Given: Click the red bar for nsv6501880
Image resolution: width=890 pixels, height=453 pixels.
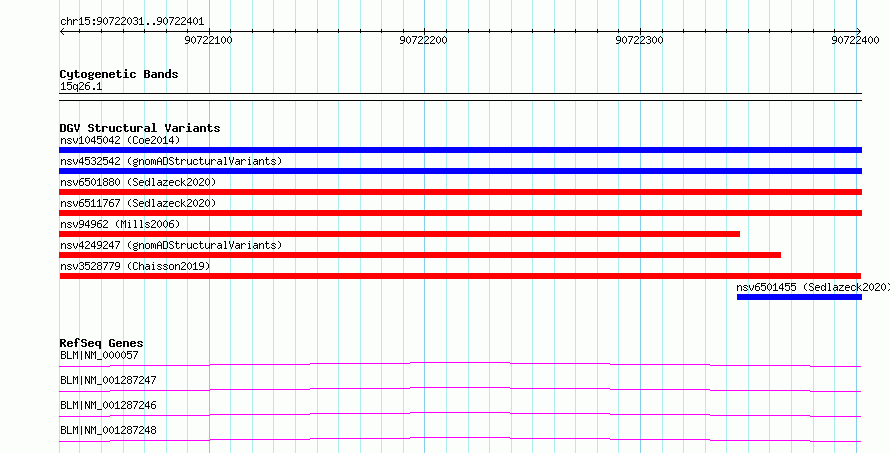Looking at the screenshot, I should [460, 192].
